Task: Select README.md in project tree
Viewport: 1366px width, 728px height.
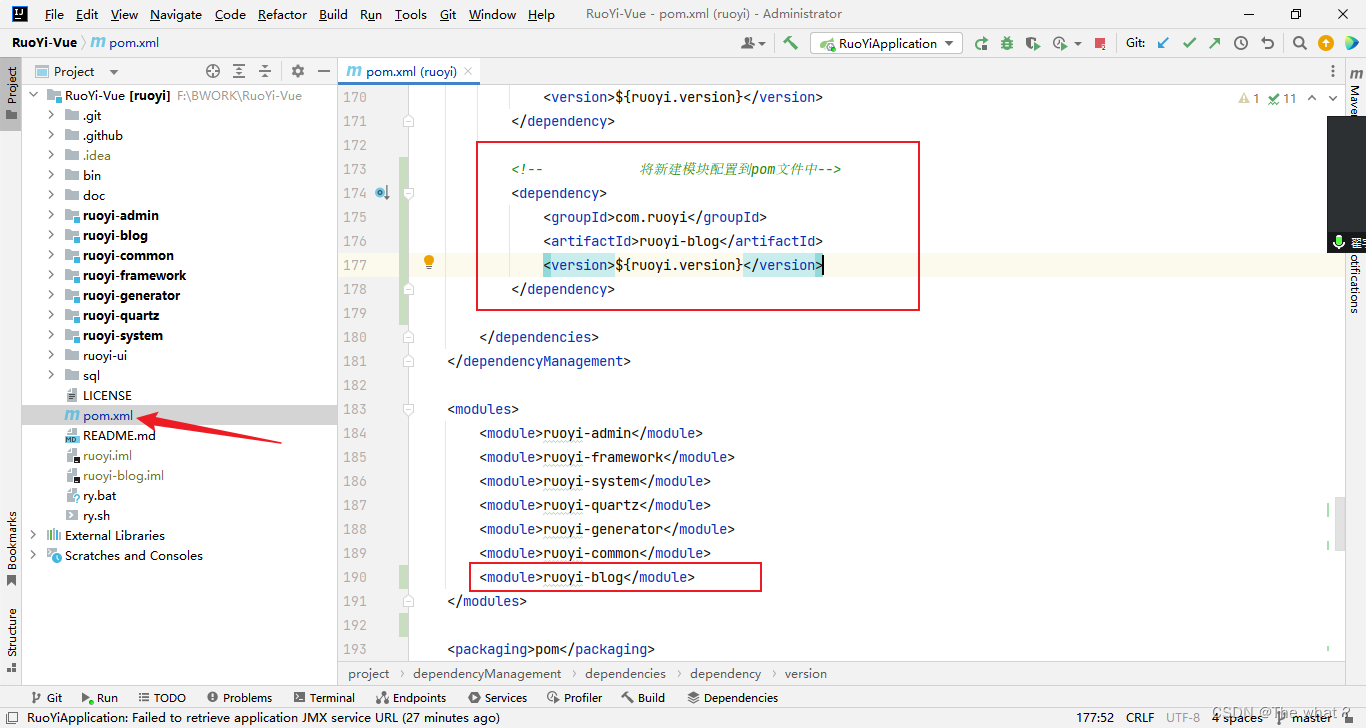Action: pos(119,435)
